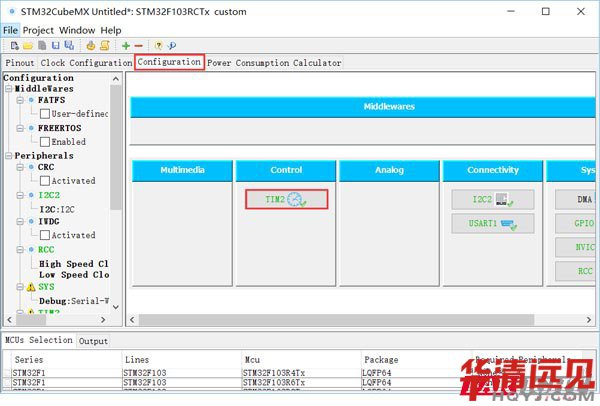Click the tree panel scroll-up arrow
This screenshot has height=406, width=600.
(x=116, y=79)
